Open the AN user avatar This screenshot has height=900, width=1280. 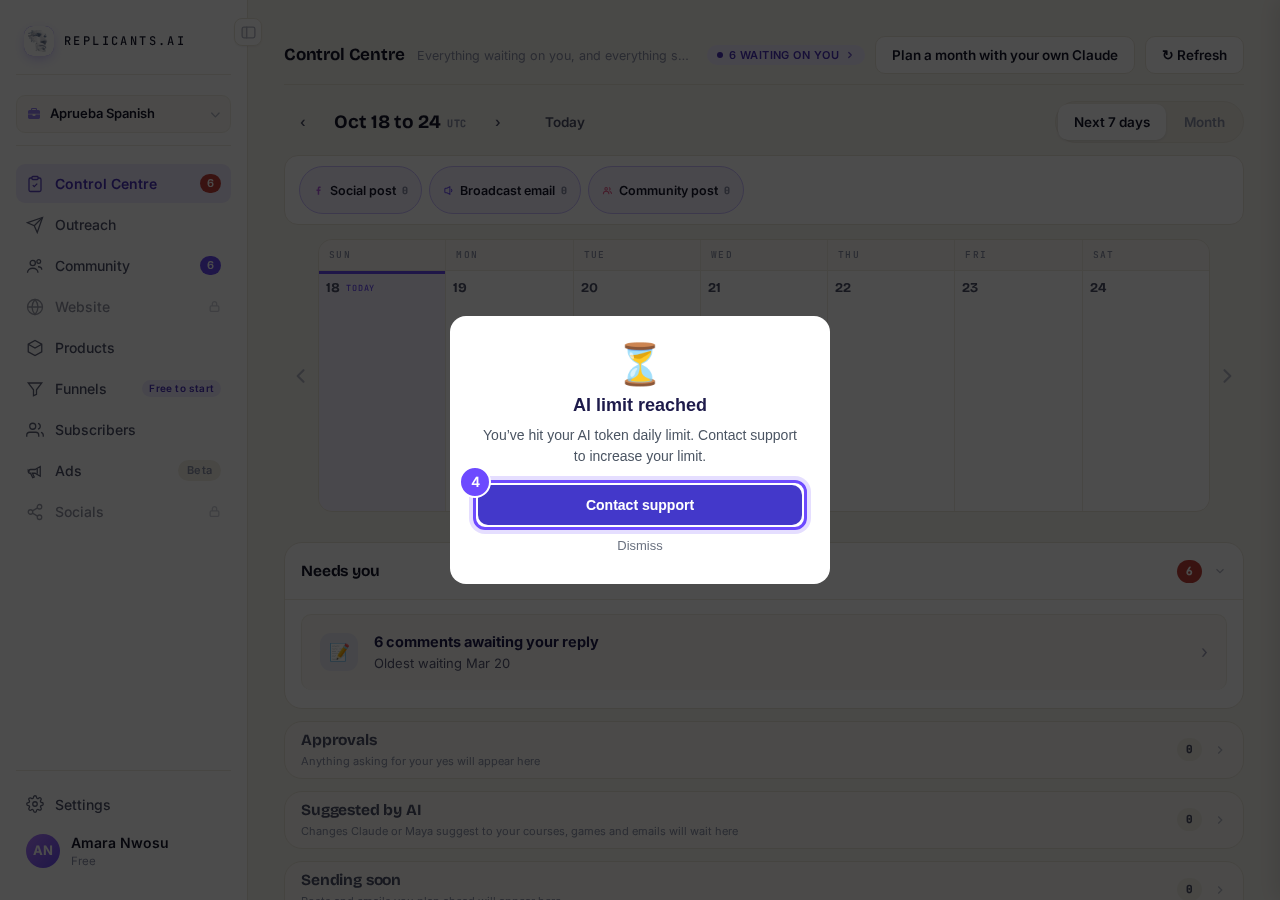(x=43, y=851)
